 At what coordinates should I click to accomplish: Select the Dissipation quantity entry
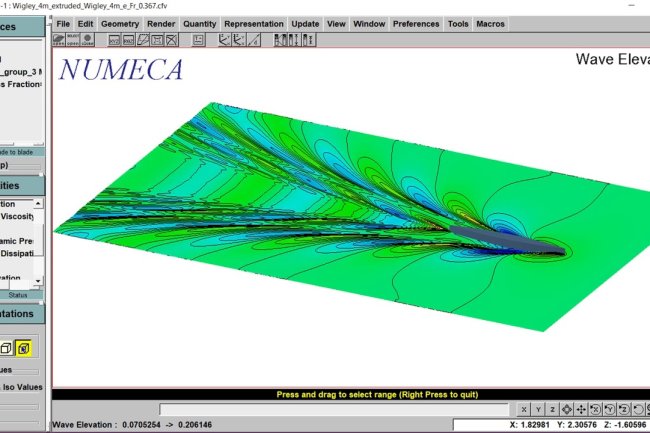coord(17,253)
